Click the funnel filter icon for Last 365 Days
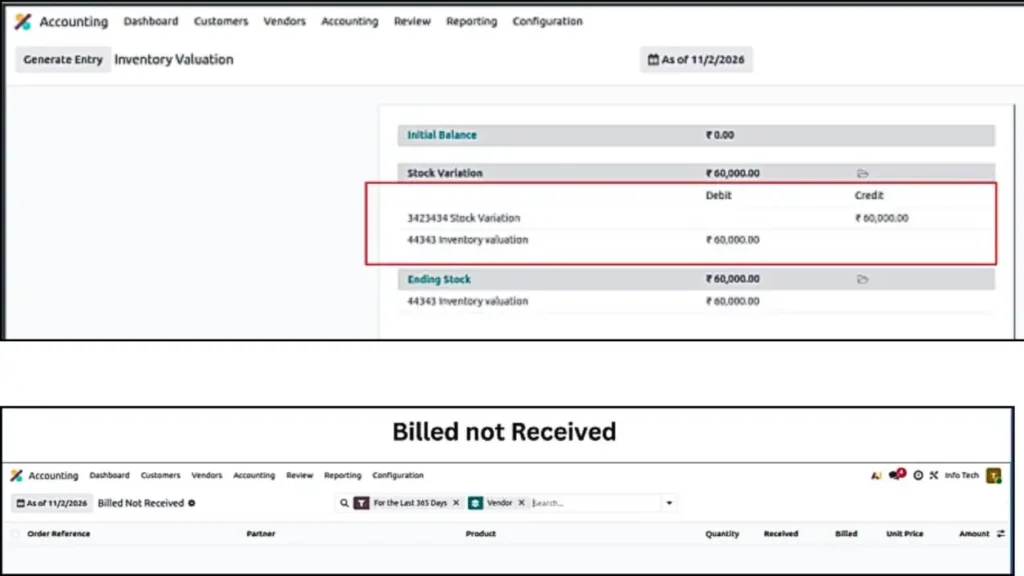Screen dimensions: 1024x576 pyautogui.click(x=361, y=503)
